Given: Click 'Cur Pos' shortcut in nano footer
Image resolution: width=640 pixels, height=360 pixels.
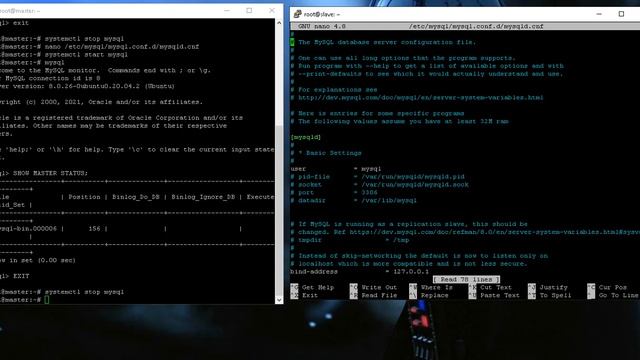Looking at the screenshot, I should 607,287.
